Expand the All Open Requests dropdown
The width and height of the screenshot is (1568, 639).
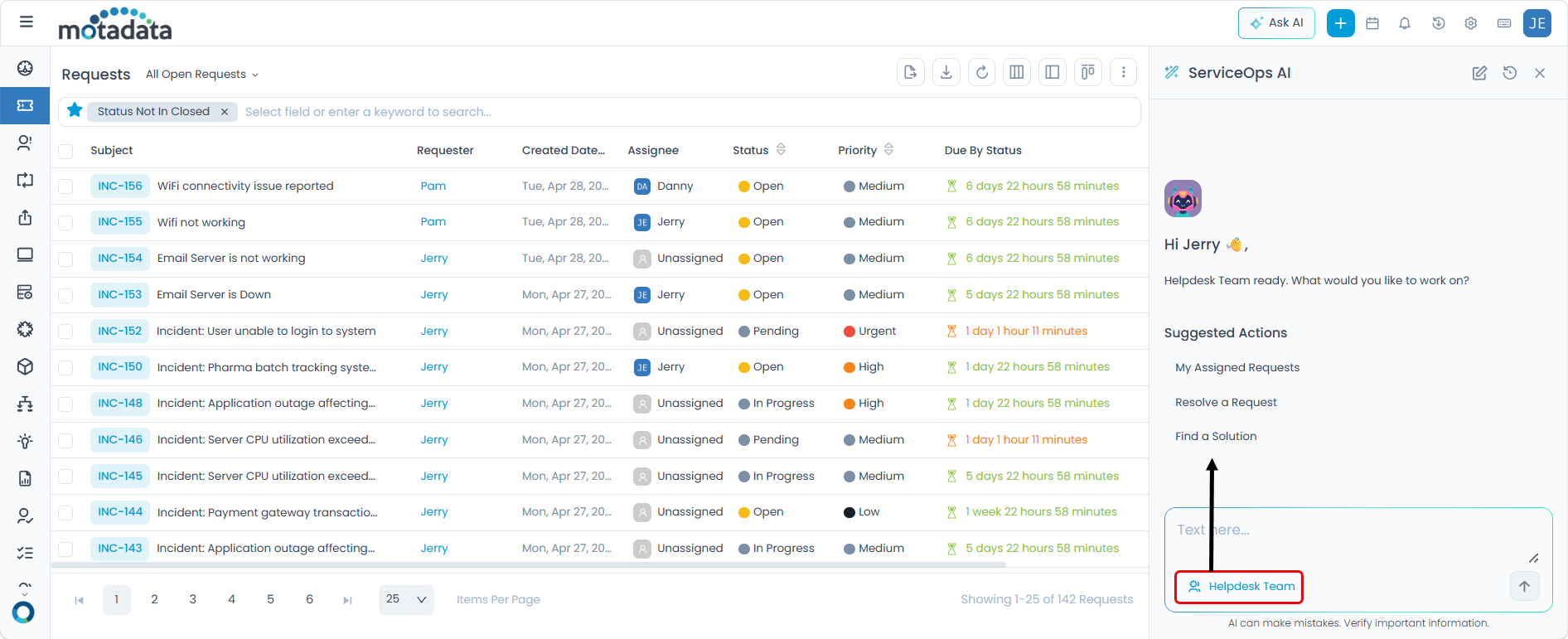point(201,75)
